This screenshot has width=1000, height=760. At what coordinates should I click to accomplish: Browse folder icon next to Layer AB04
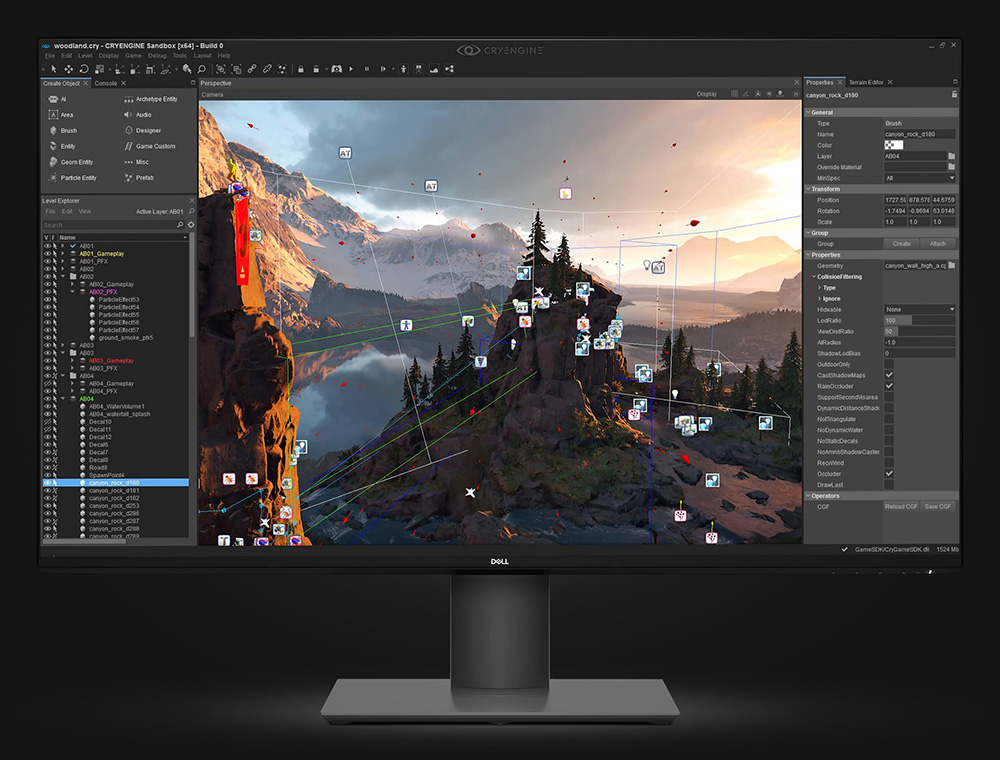(952, 156)
